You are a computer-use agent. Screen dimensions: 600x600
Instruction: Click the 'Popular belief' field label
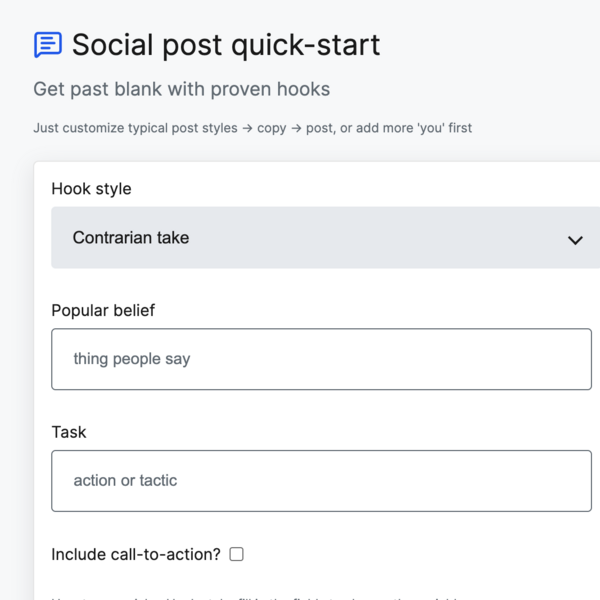tap(103, 310)
